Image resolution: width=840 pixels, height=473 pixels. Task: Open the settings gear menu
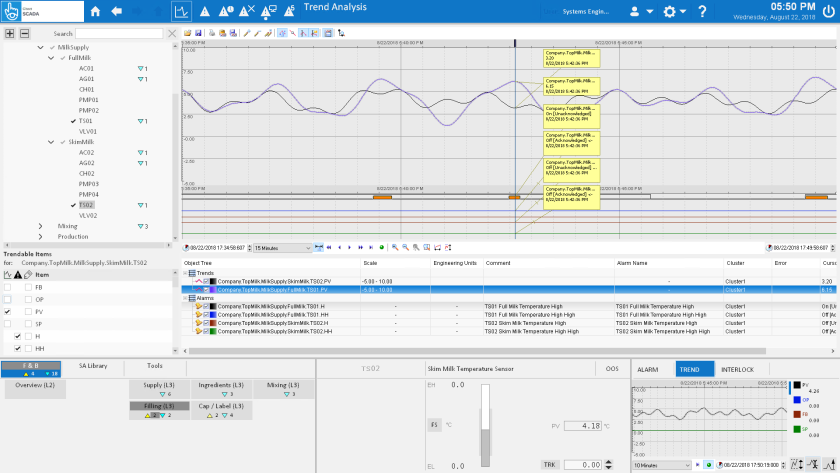pyautogui.click(x=670, y=12)
